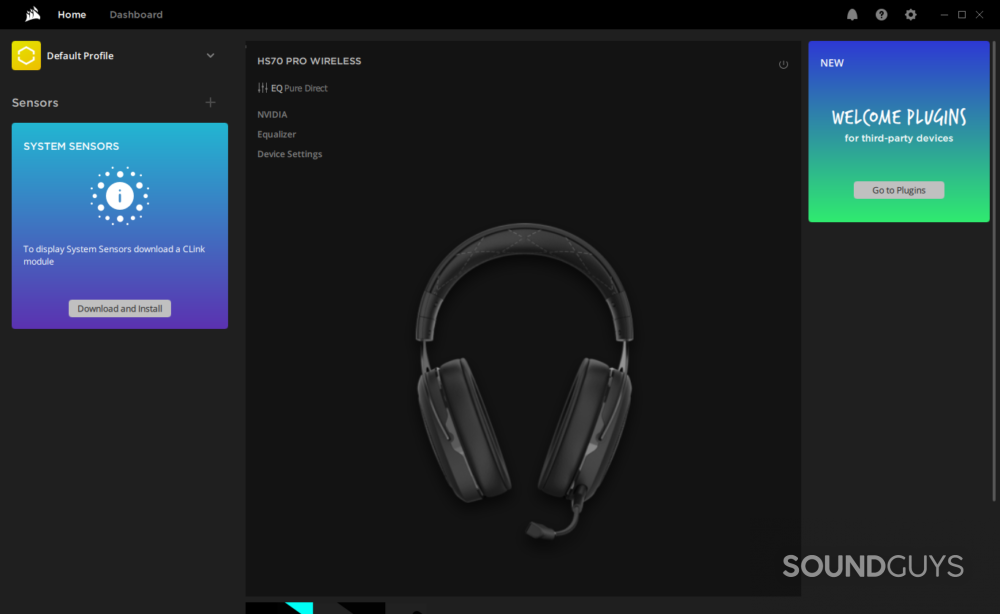
Task: Click the yellow Default Profile icon
Action: tap(25, 55)
